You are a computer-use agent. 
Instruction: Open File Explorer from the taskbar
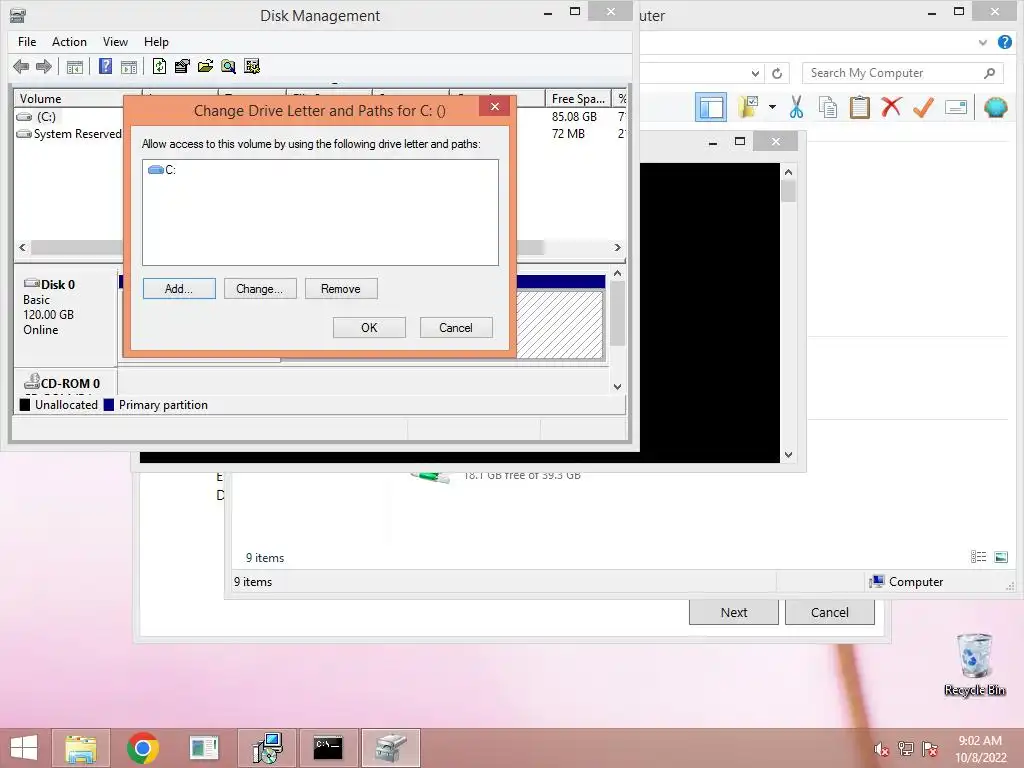(x=81, y=748)
